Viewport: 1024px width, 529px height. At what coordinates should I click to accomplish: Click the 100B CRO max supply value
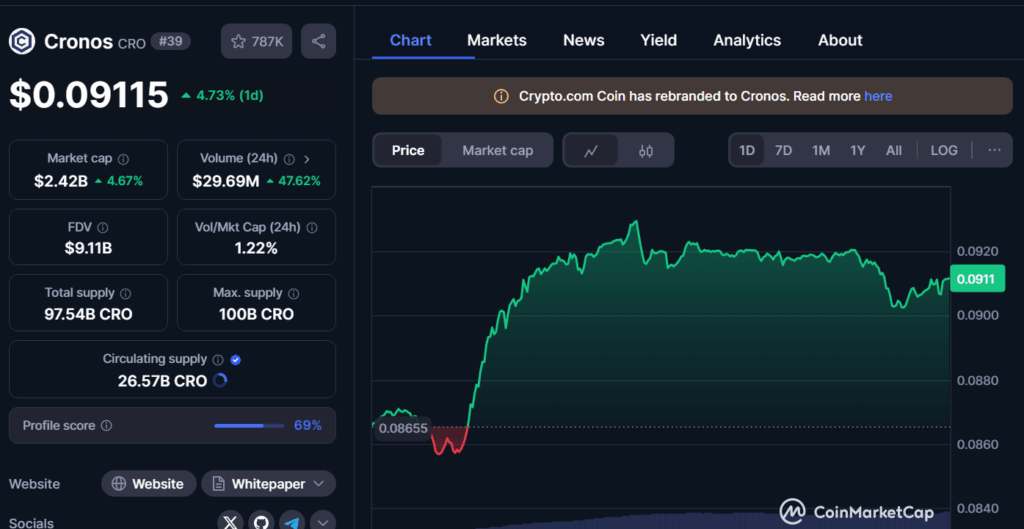click(x=257, y=314)
